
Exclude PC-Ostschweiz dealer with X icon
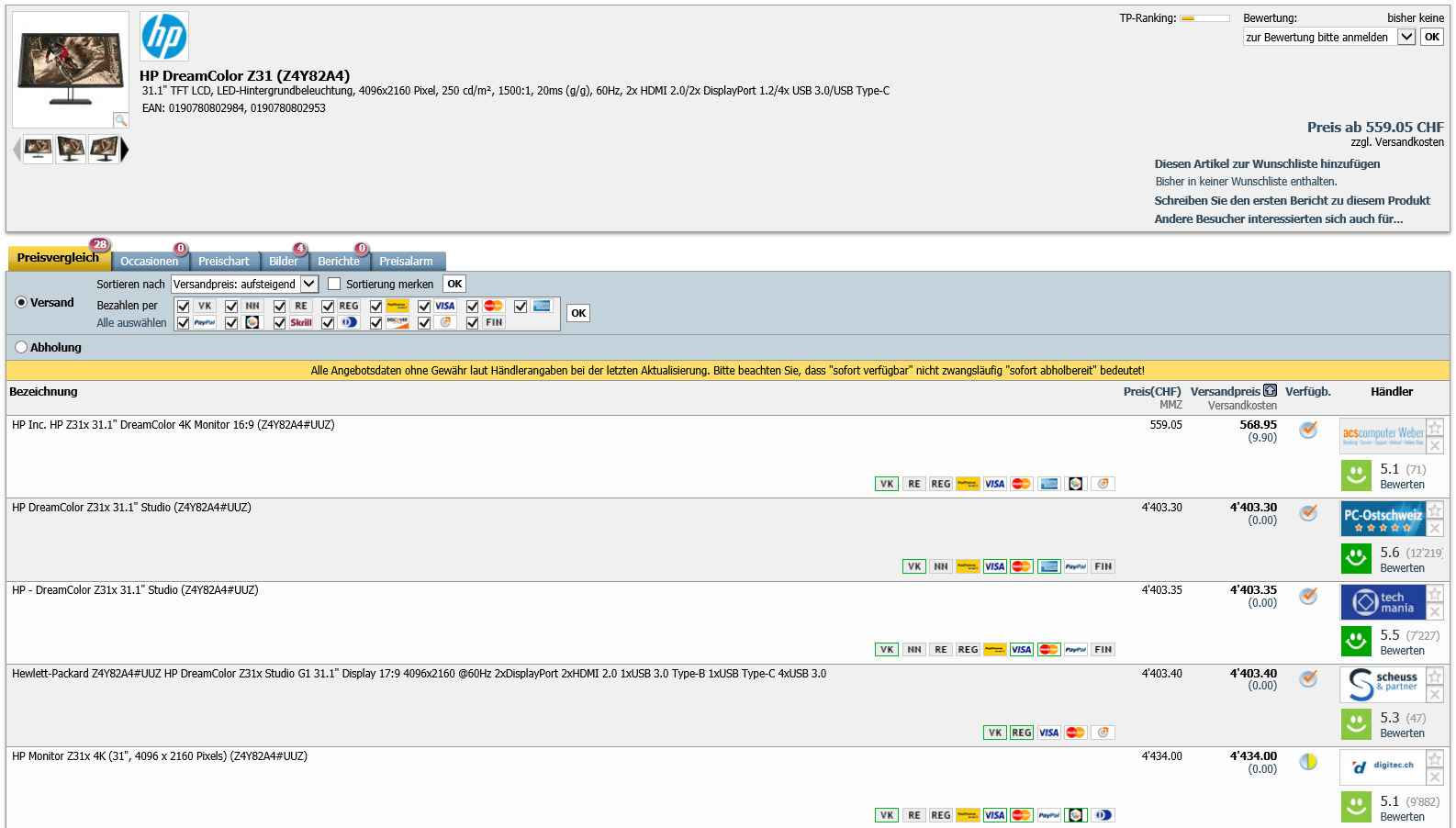point(1435,529)
